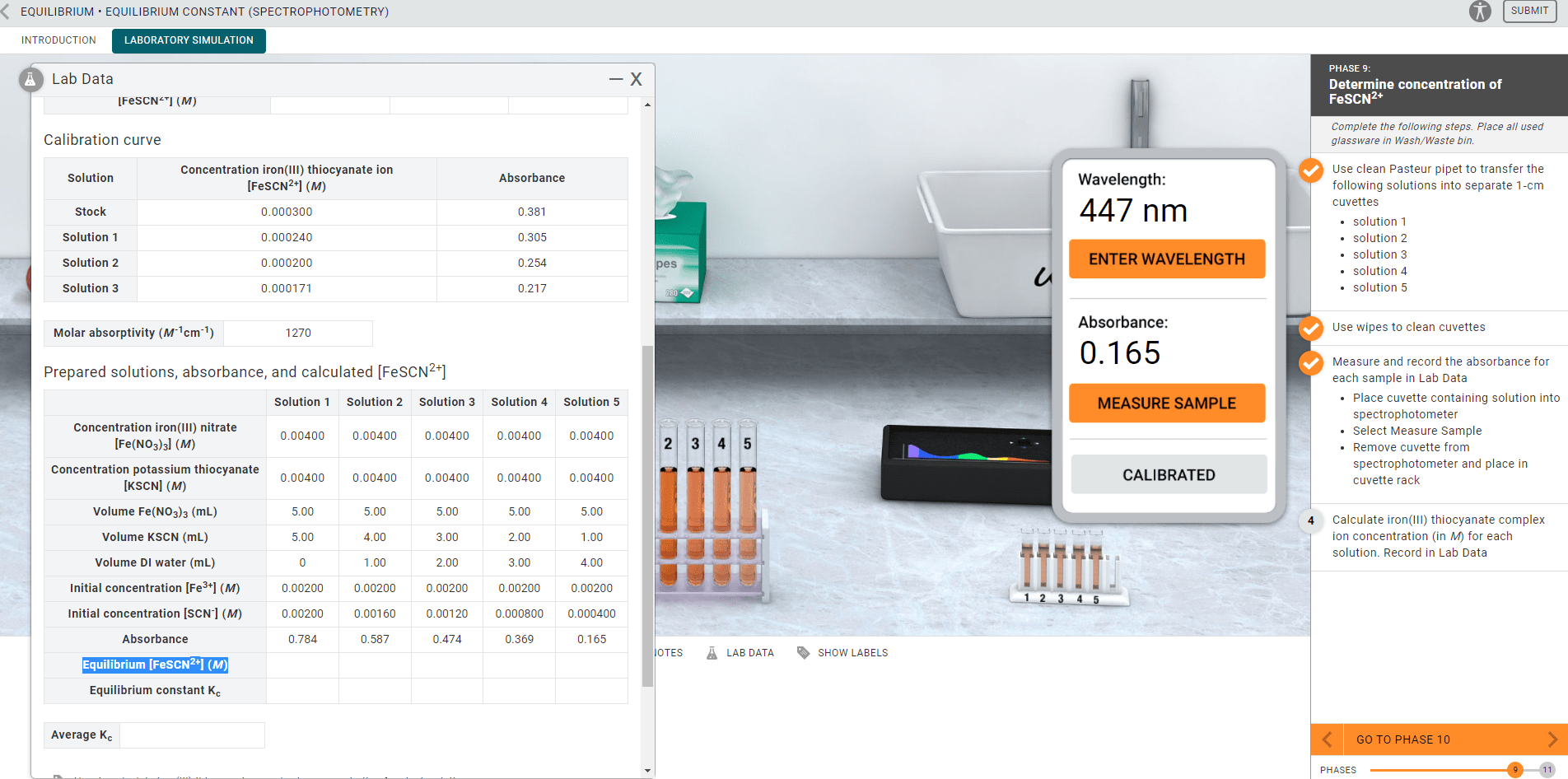The width and height of the screenshot is (1568, 779).
Task: Select the small cuvette rack
Action: pyautogui.click(x=1068, y=568)
